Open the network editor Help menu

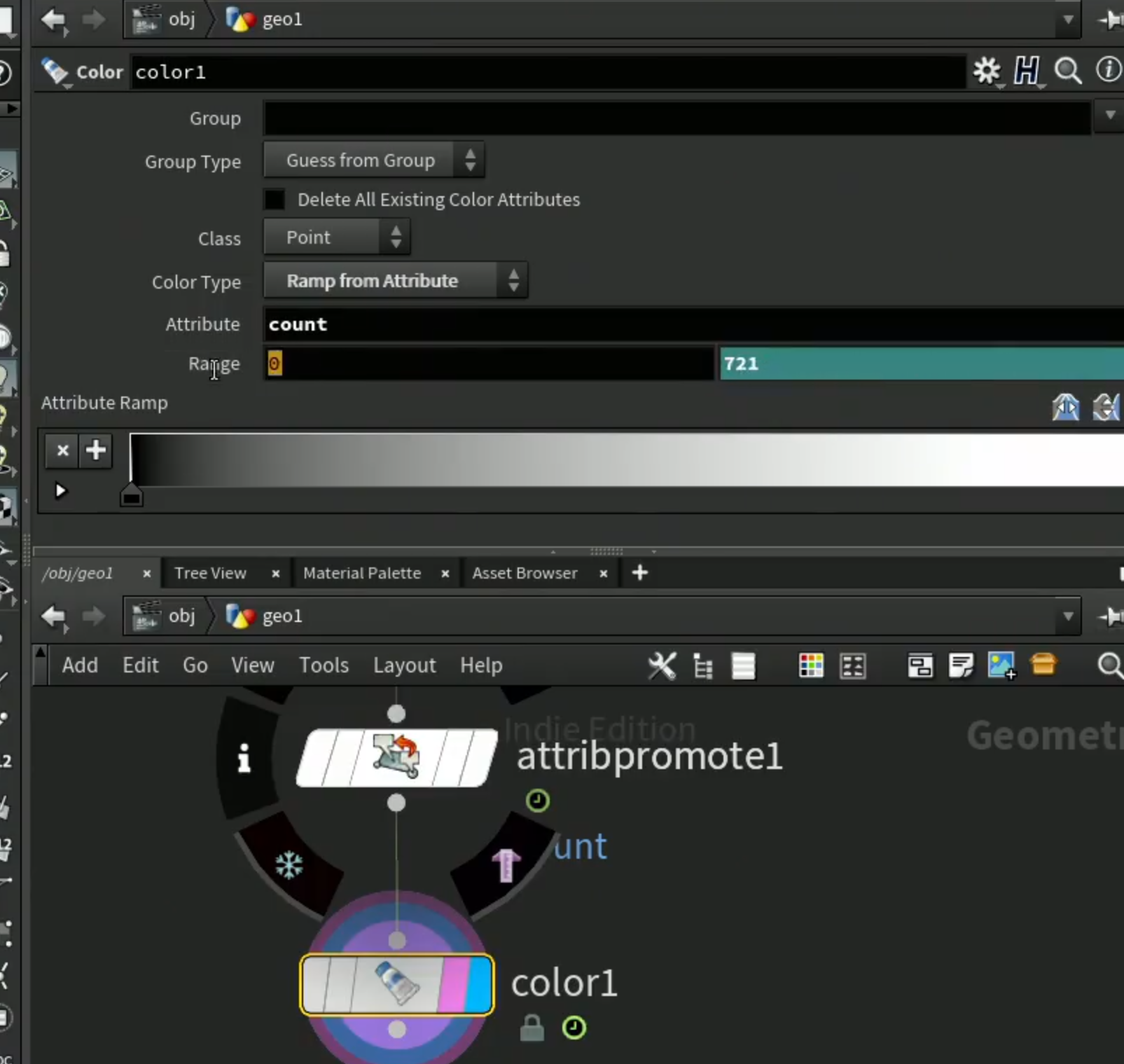point(481,665)
